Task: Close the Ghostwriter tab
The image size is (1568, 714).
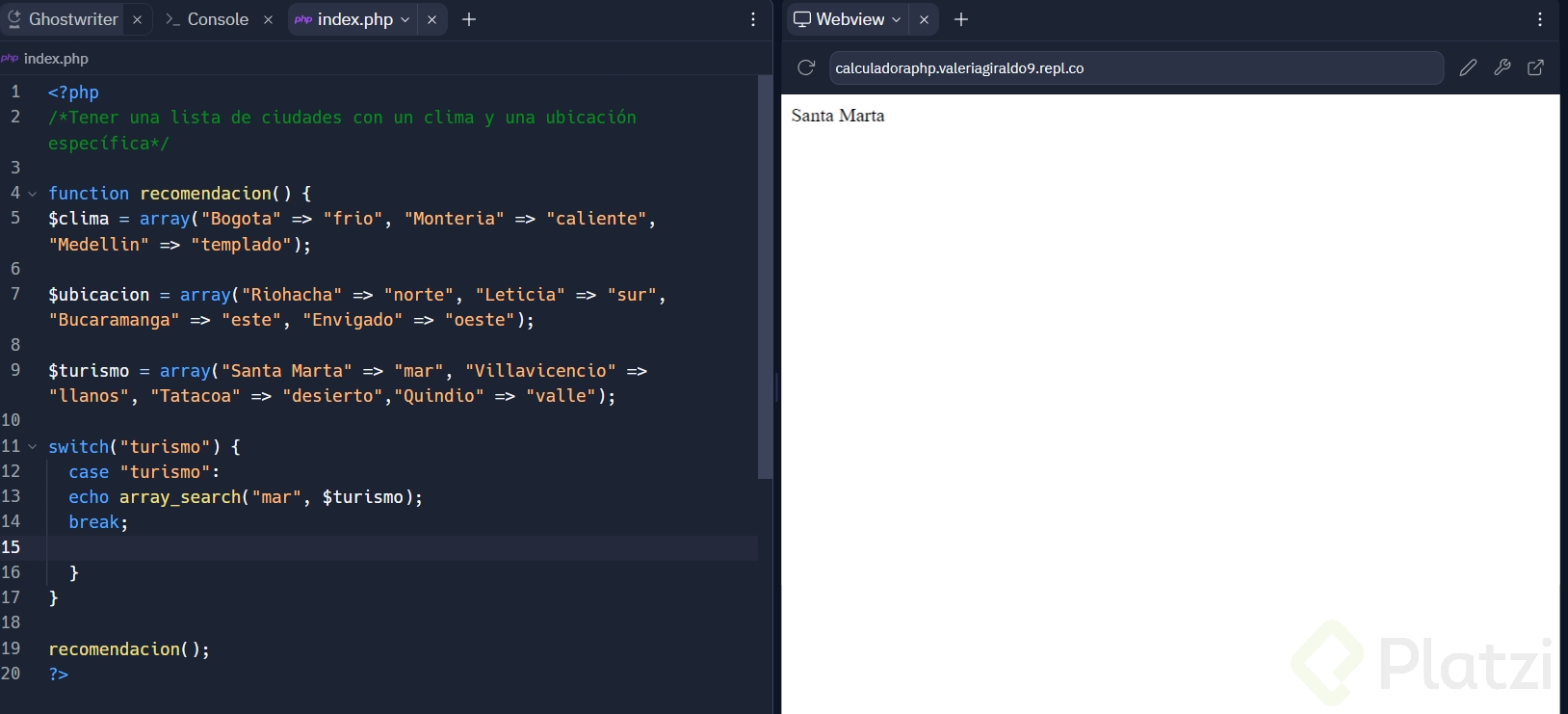Action: [138, 19]
